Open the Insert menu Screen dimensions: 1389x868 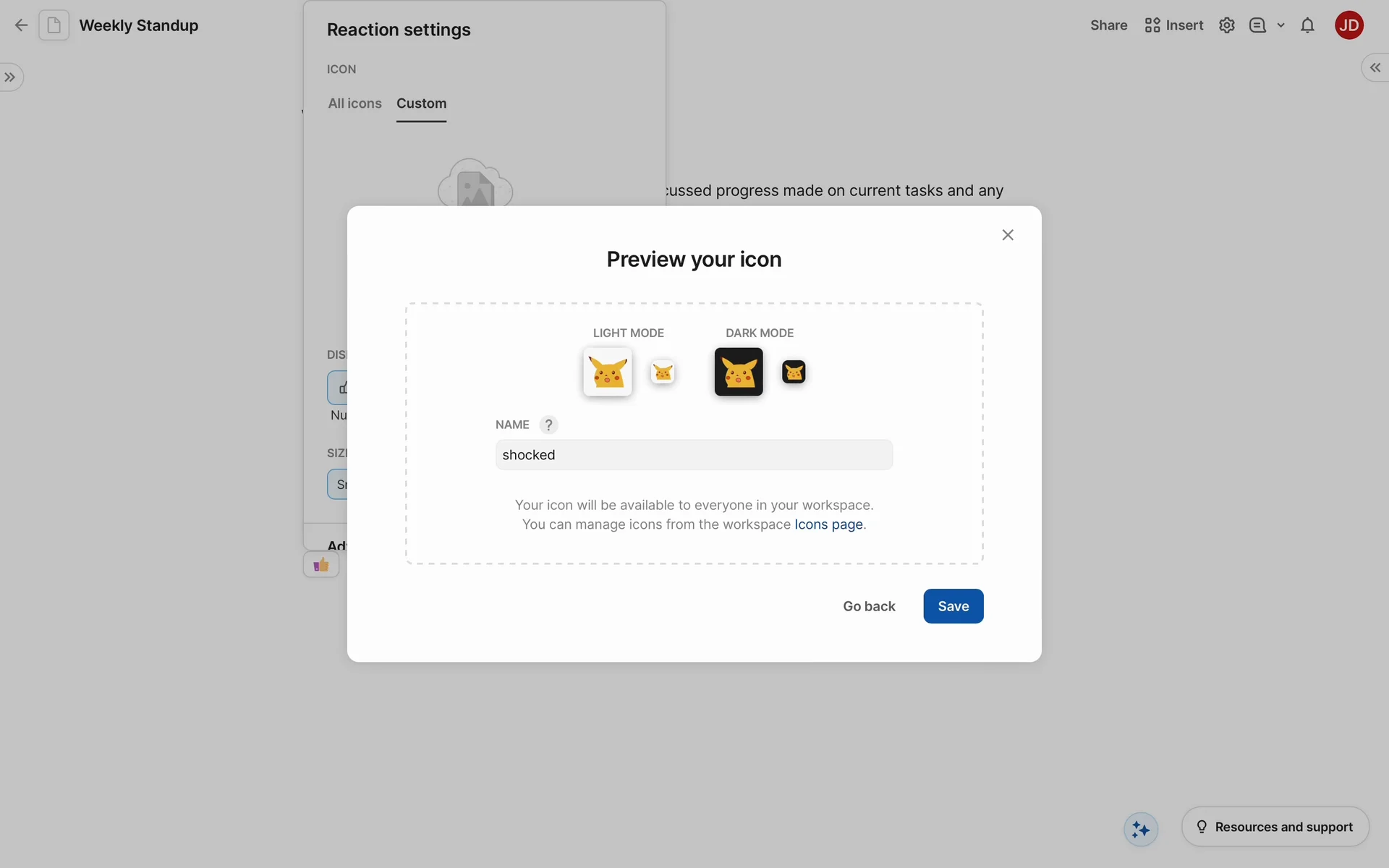click(1173, 25)
